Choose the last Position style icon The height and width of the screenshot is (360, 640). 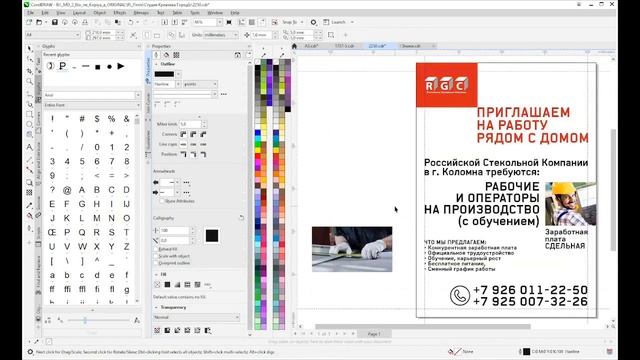[x=203, y=154]
